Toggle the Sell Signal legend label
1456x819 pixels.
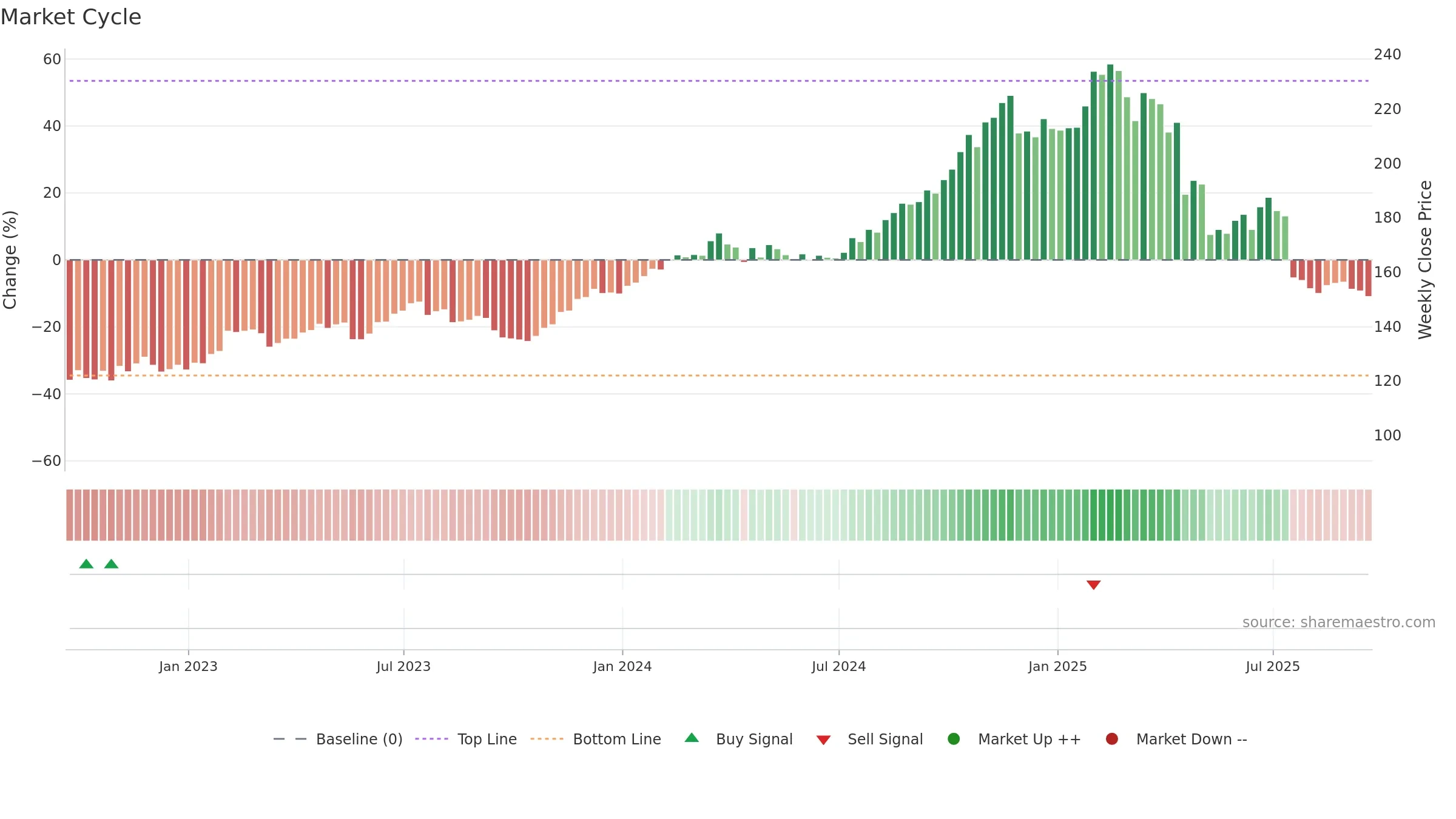point(885,739)
